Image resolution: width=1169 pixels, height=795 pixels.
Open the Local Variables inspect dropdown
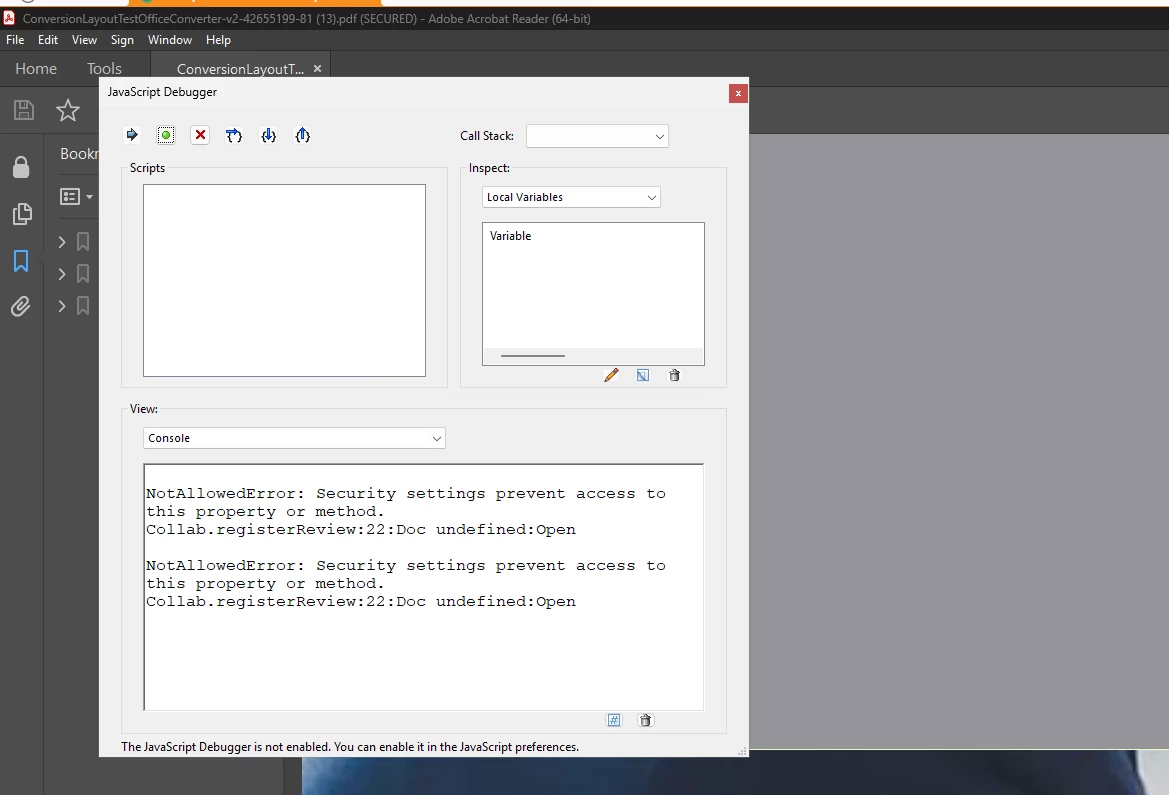pos(571,197)
